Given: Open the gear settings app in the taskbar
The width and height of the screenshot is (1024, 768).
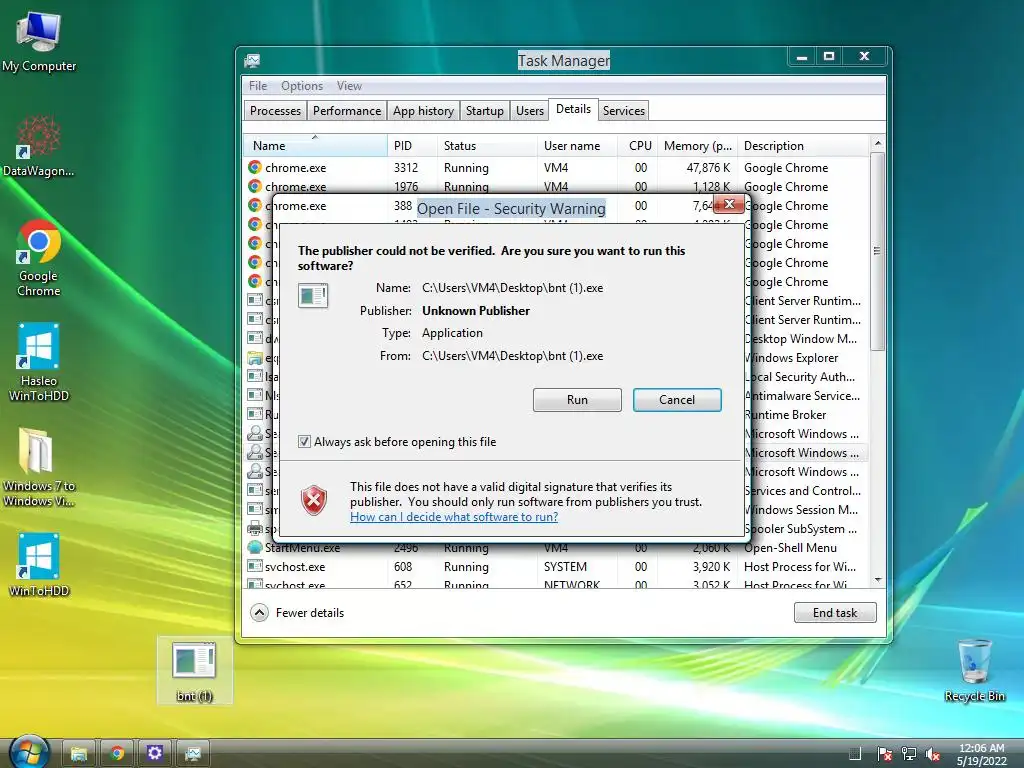Looking at the screenshot, I should 155,754.
